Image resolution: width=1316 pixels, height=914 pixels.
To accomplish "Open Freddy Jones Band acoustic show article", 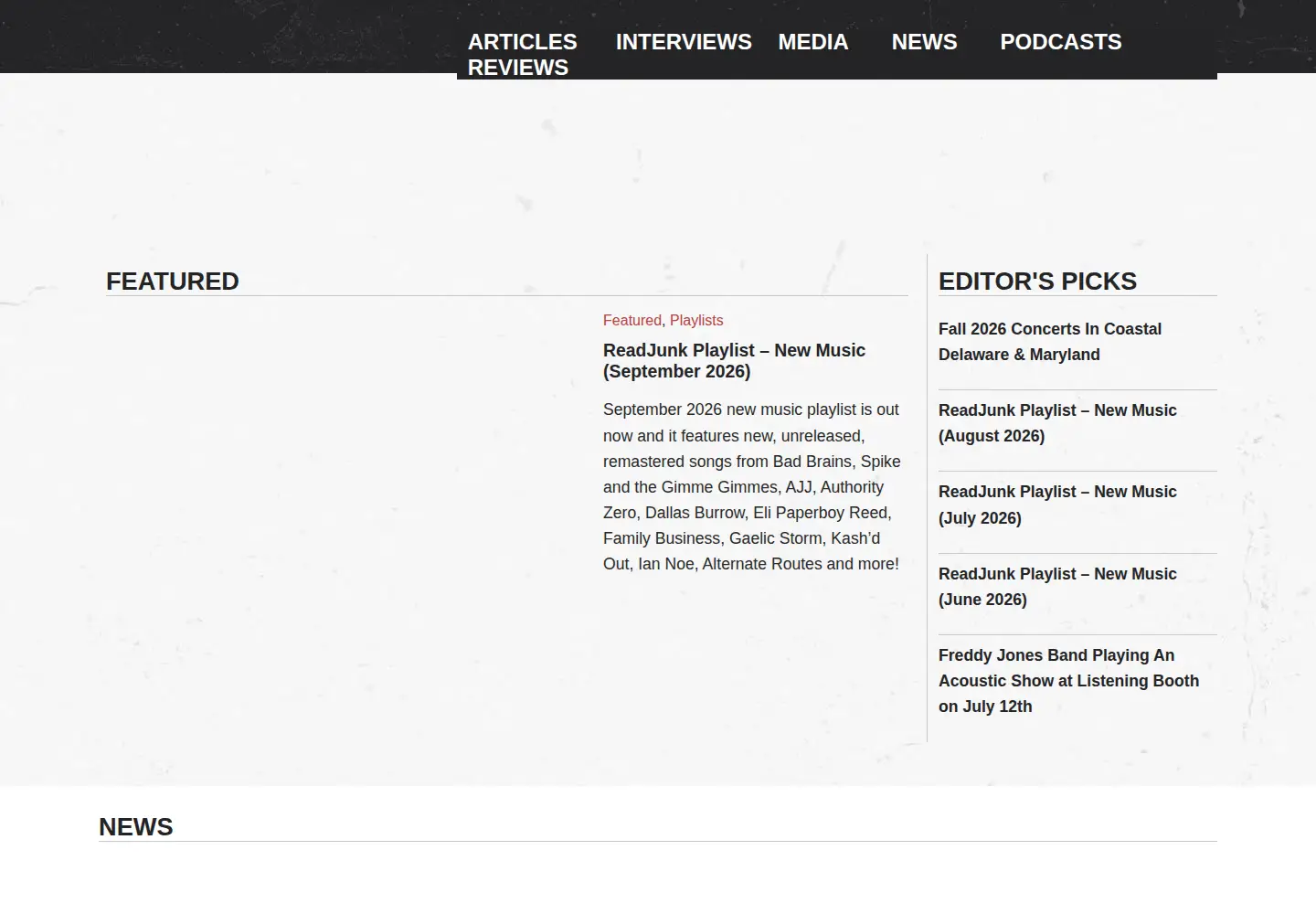I will (1068, 681).
